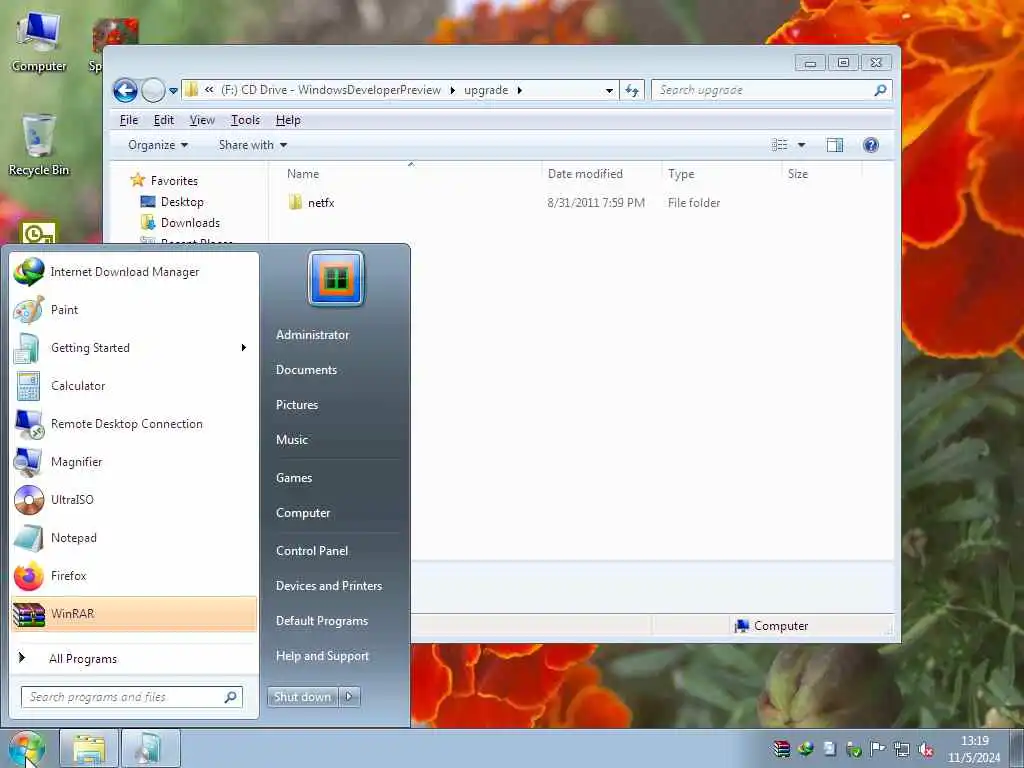Click the second pinned taskbar program
1024x768 pixels.
(151, 748)
